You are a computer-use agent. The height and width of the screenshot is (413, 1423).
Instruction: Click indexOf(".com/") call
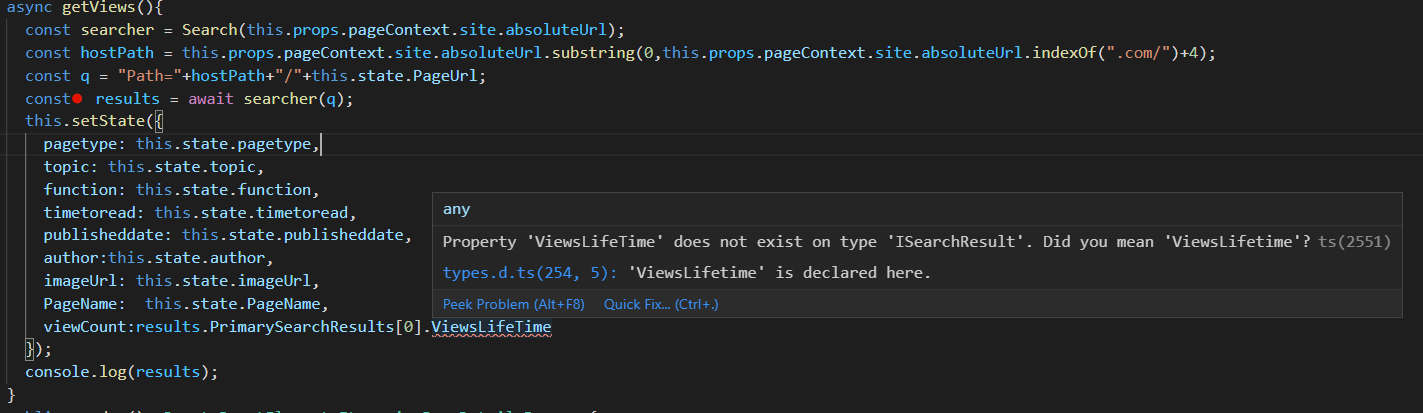click(x=1107, y=52)
